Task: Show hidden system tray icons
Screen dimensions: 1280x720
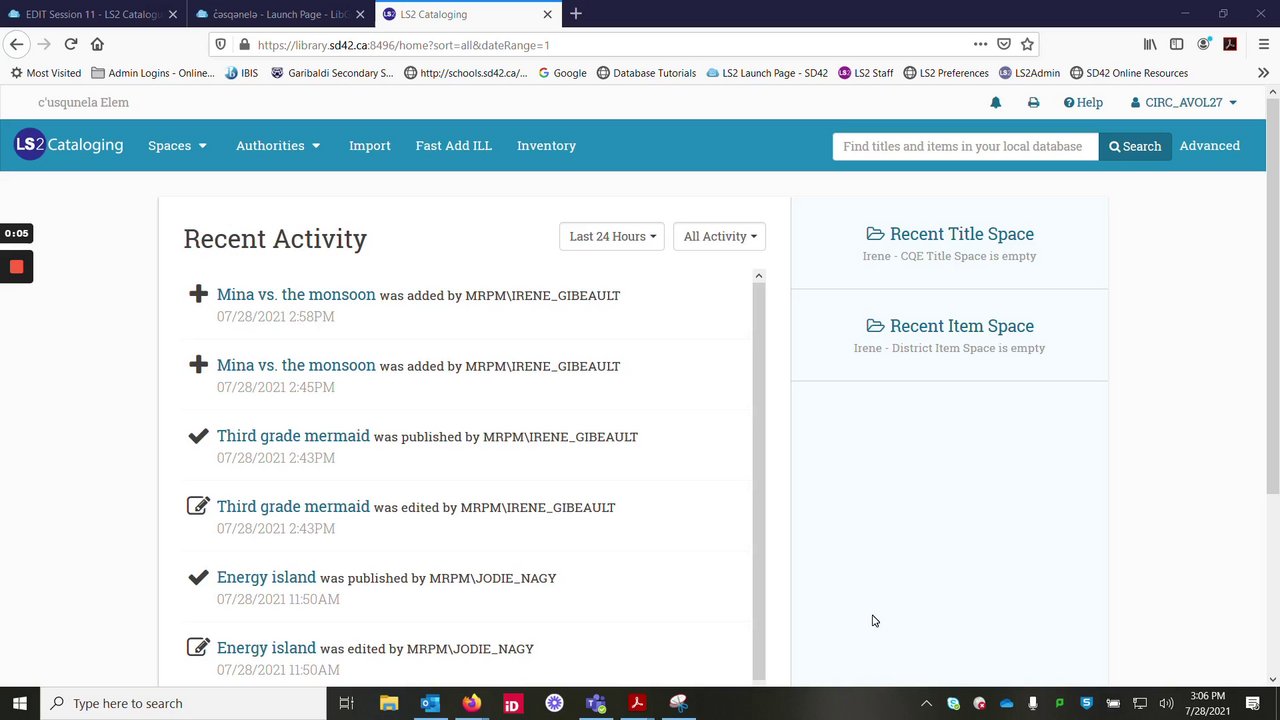Action: pos(926,703)
